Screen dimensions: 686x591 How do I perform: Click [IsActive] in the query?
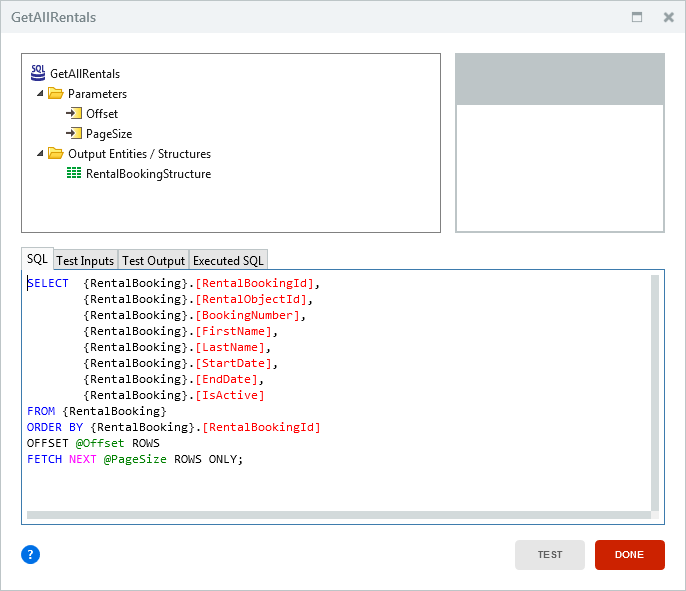230,395
